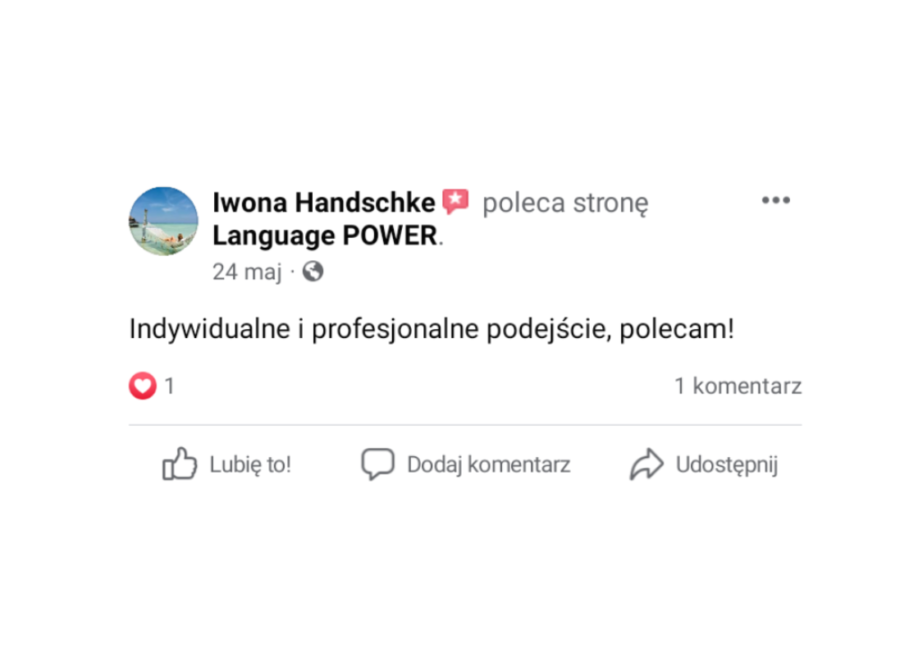This screenshot has height=650, width=900.
Task: Click the speech bubble comment icon
Action: click(377, 464)
